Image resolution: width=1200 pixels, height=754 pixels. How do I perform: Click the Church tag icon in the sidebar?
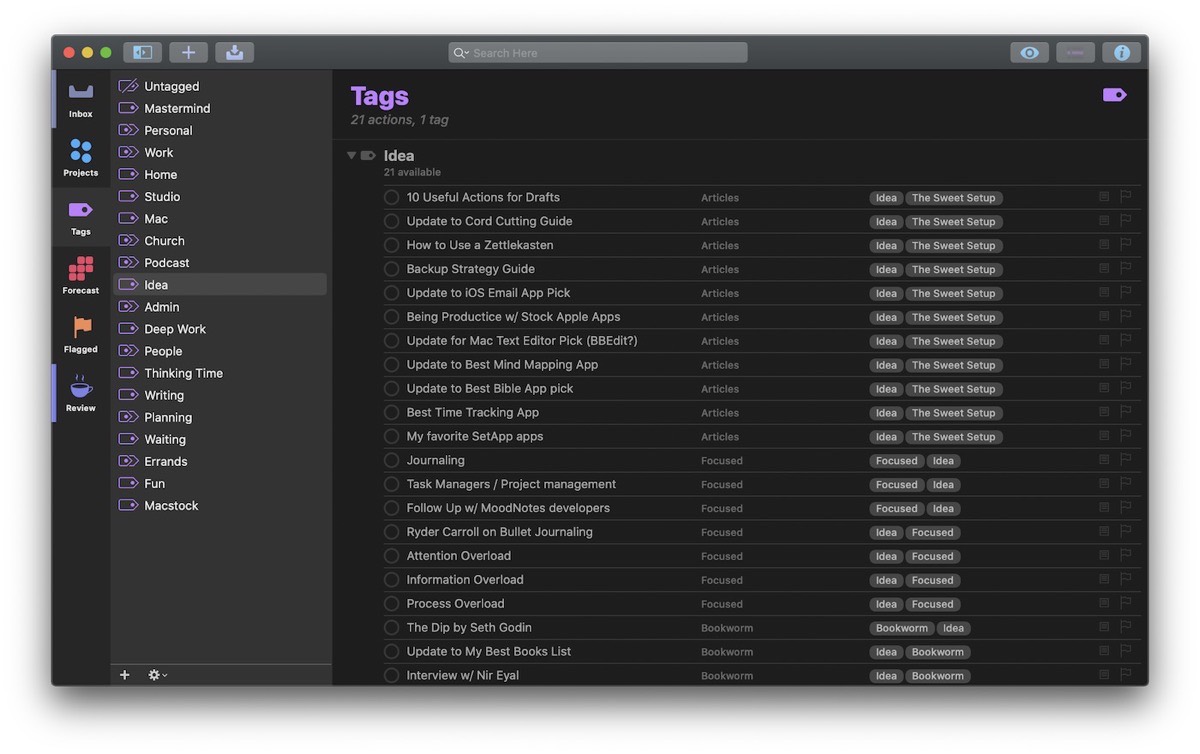point(128,240)
